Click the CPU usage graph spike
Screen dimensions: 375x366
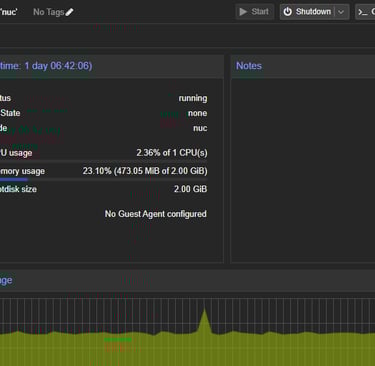204,321
